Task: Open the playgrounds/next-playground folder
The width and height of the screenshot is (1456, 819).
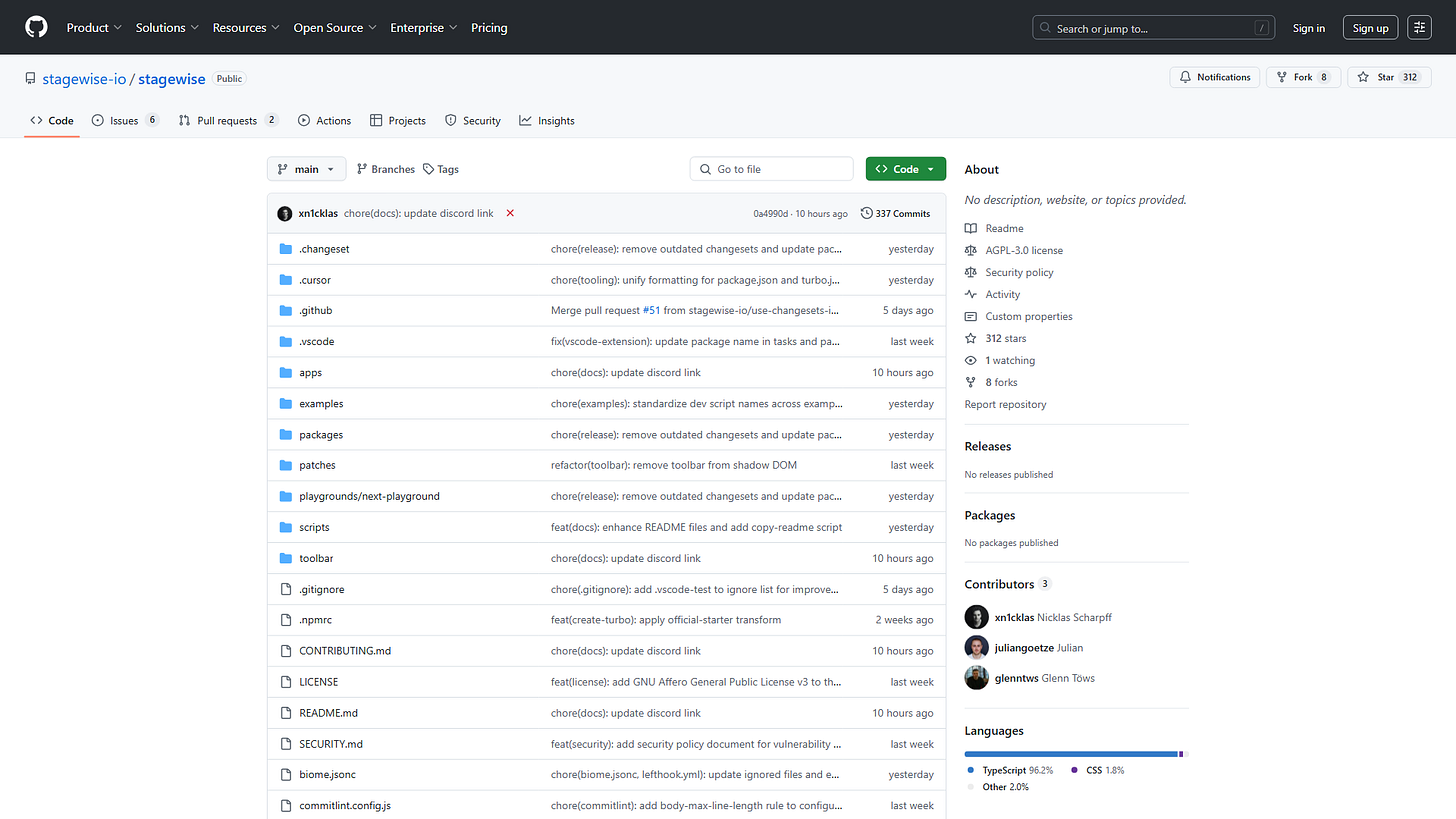Action: (369, 496)
